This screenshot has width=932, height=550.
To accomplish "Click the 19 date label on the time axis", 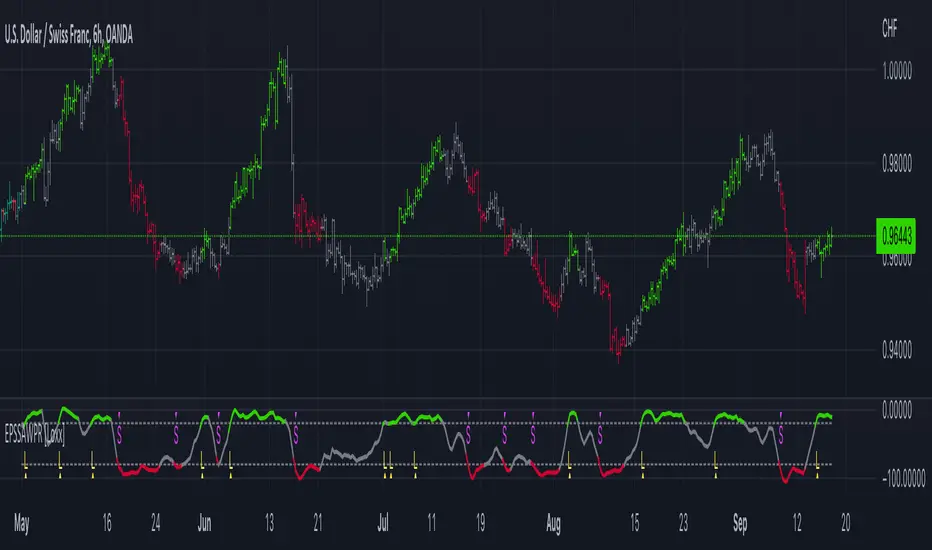I will [x=480, y=523].
